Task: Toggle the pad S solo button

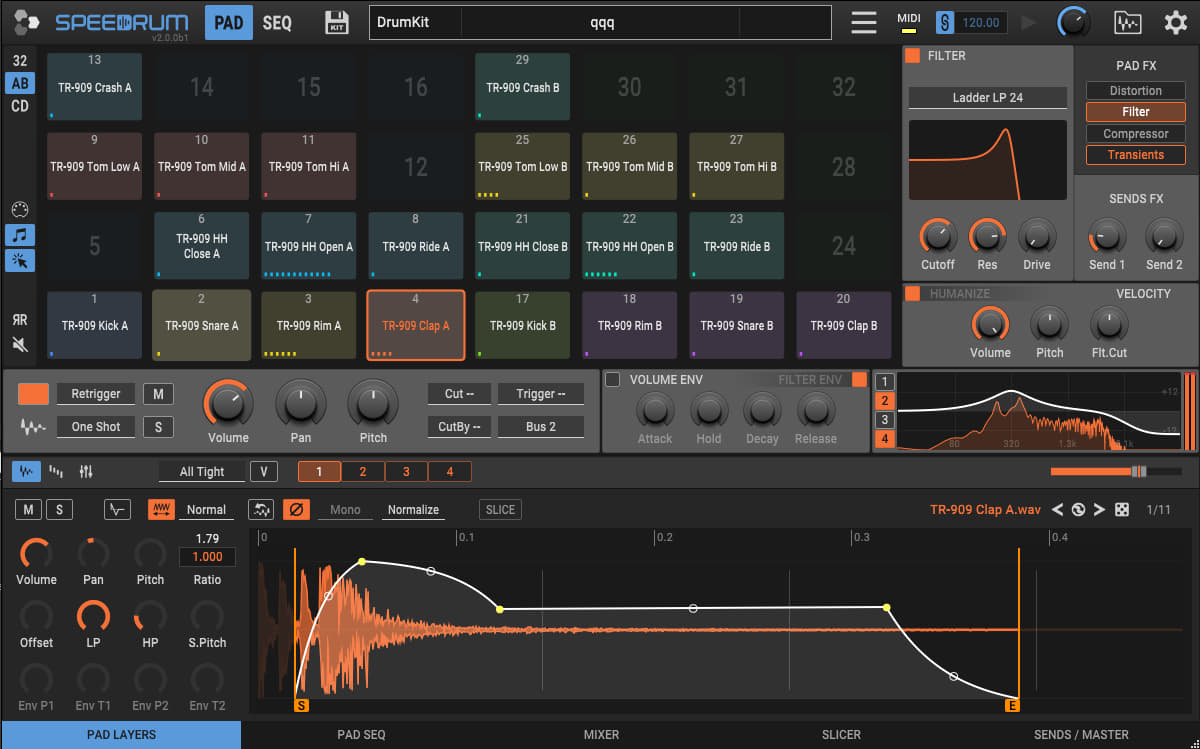Action: coord(158,427)
